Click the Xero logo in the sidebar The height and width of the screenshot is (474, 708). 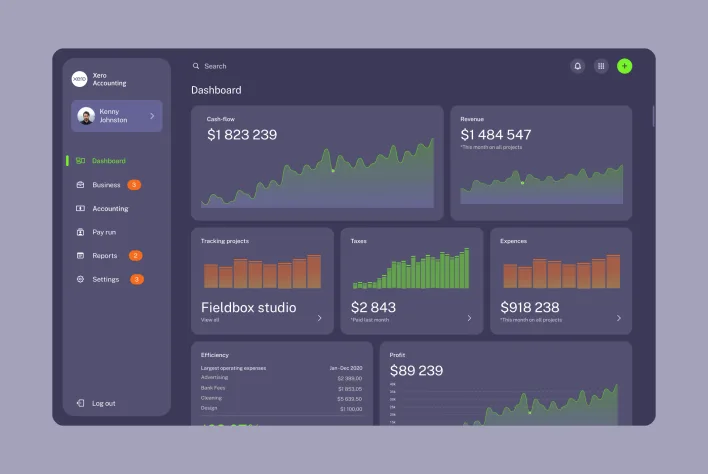(x=79, y=79)
